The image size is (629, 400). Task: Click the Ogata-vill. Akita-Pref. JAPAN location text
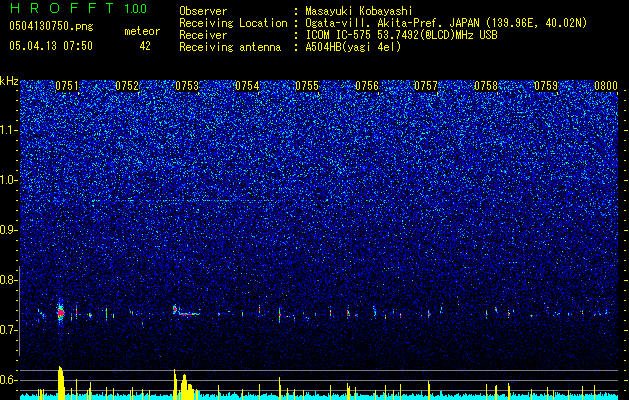click(x=446, y=23)
